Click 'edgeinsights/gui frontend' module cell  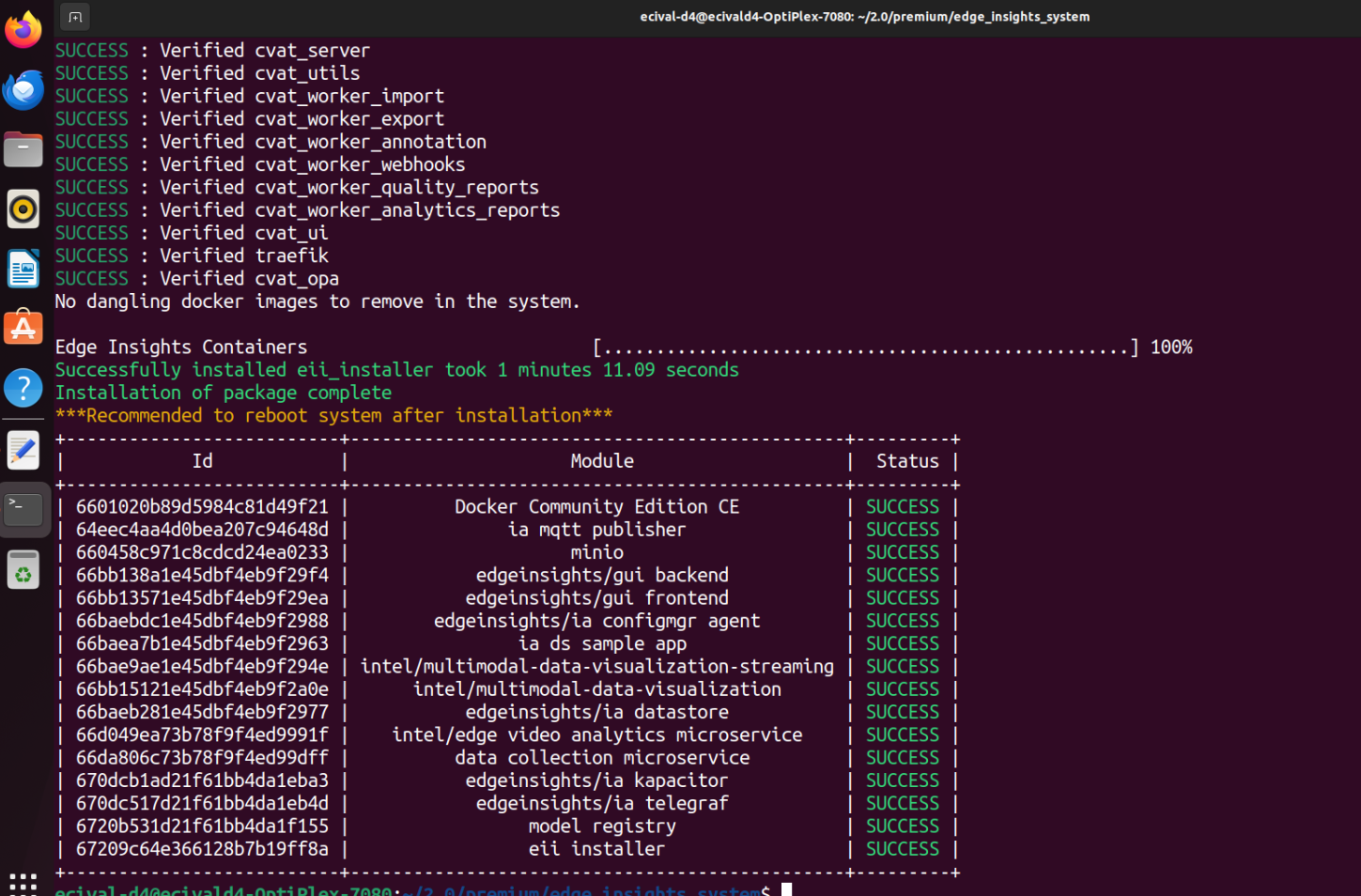[596, 598]
